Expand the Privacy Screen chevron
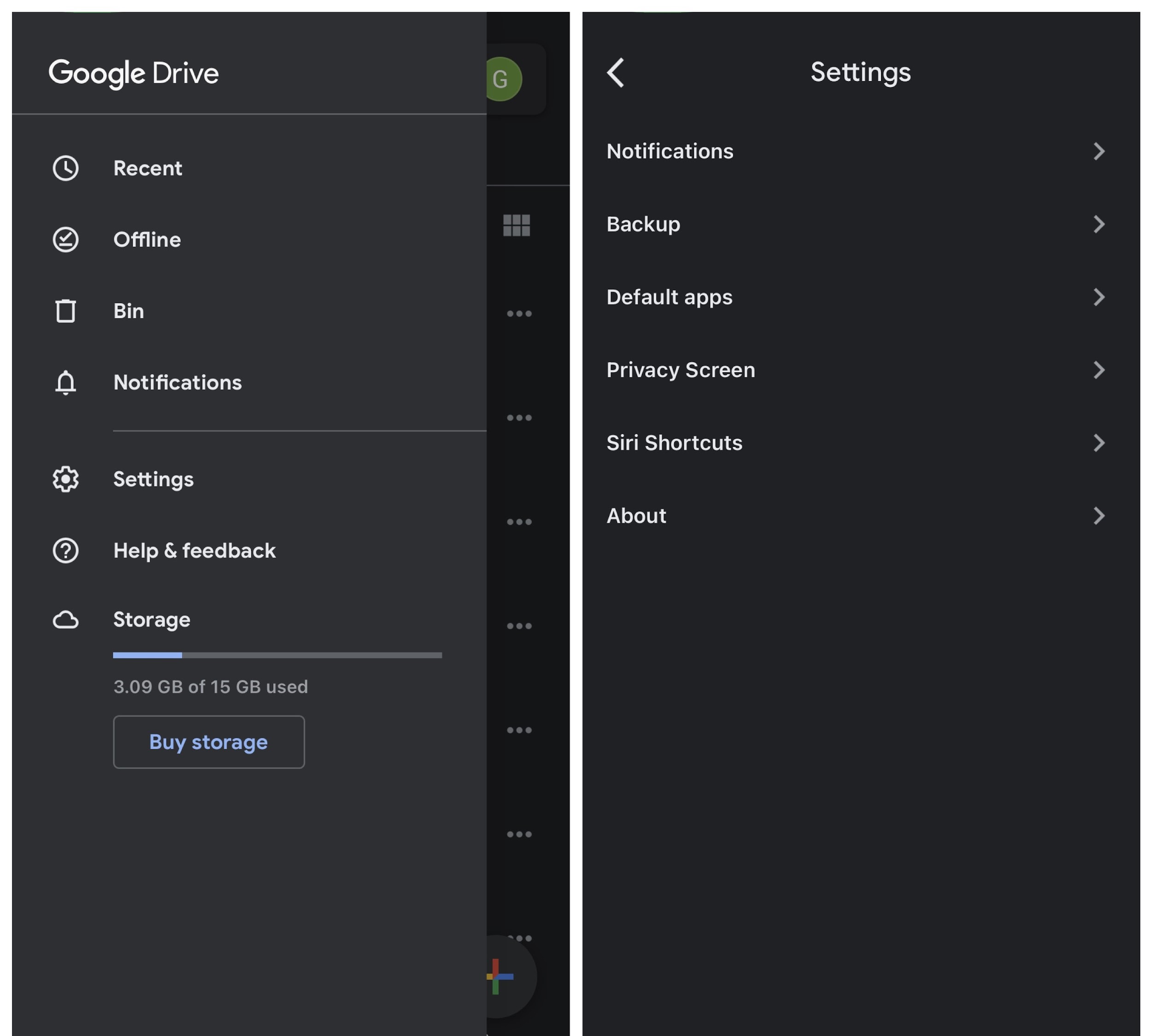The height and width of the screenshot is (1036, 1152). click(1099, 370)
